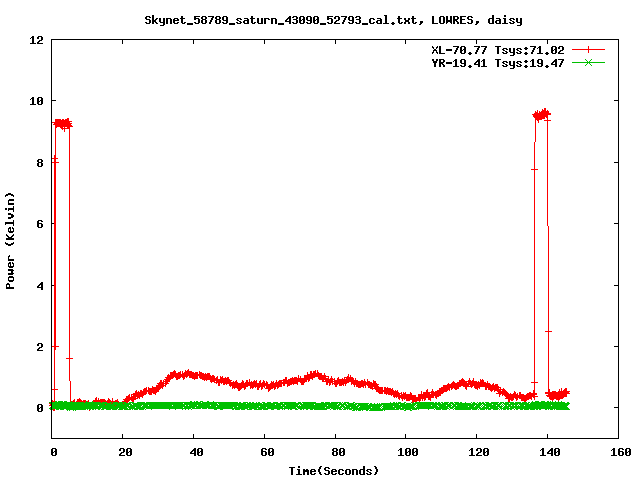Click the x-axis tick label 160
The image size is (640, 480).
(621, 452)
